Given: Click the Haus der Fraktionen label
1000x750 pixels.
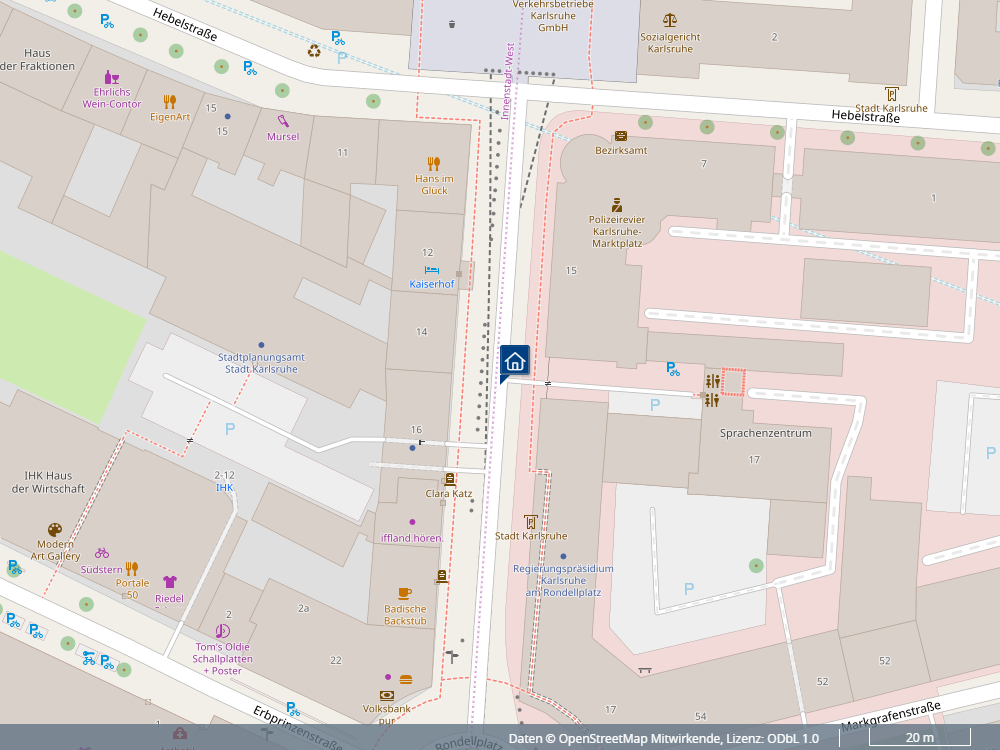Looking at the screenshot, I should tap(37, 59).
